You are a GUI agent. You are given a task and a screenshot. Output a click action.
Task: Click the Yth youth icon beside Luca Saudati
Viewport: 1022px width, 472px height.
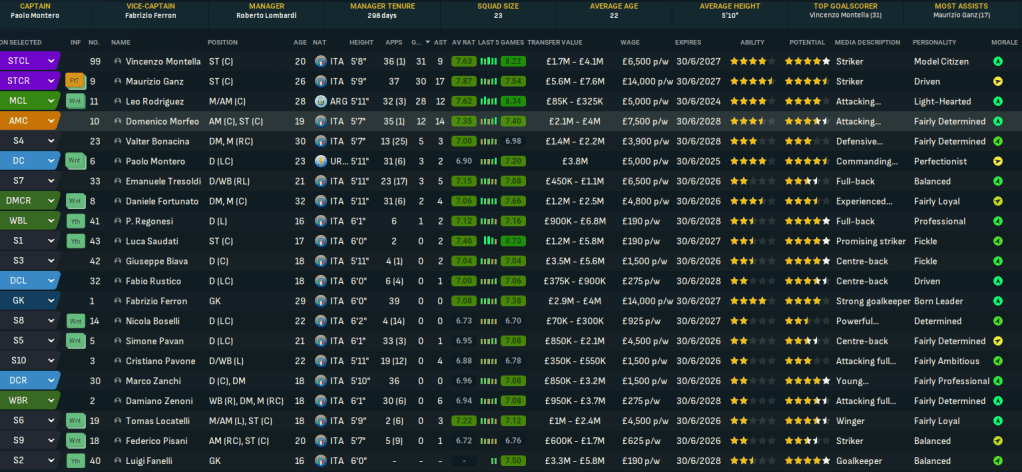(x=75, y=241)
